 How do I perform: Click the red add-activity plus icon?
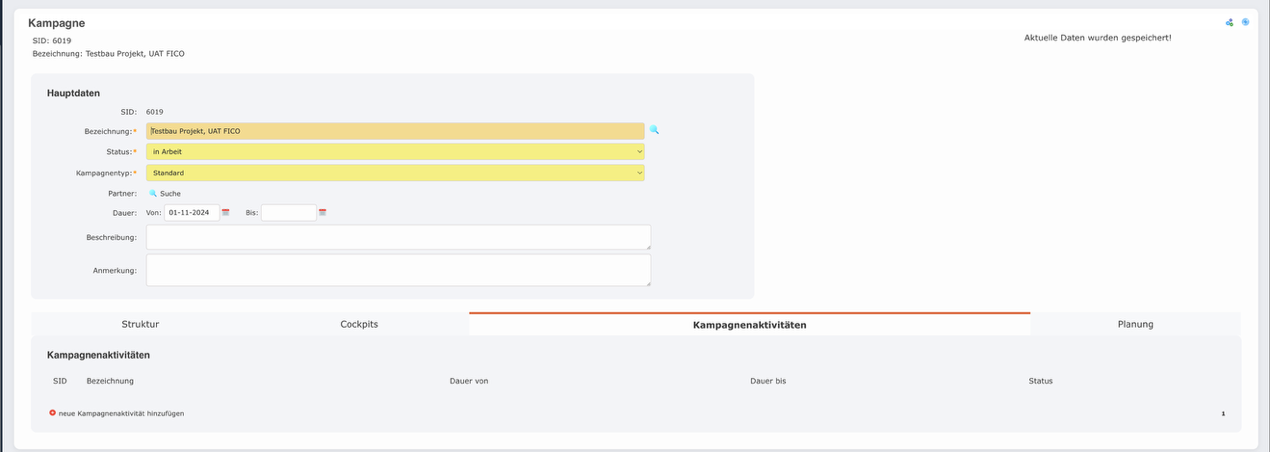(53, 413)
